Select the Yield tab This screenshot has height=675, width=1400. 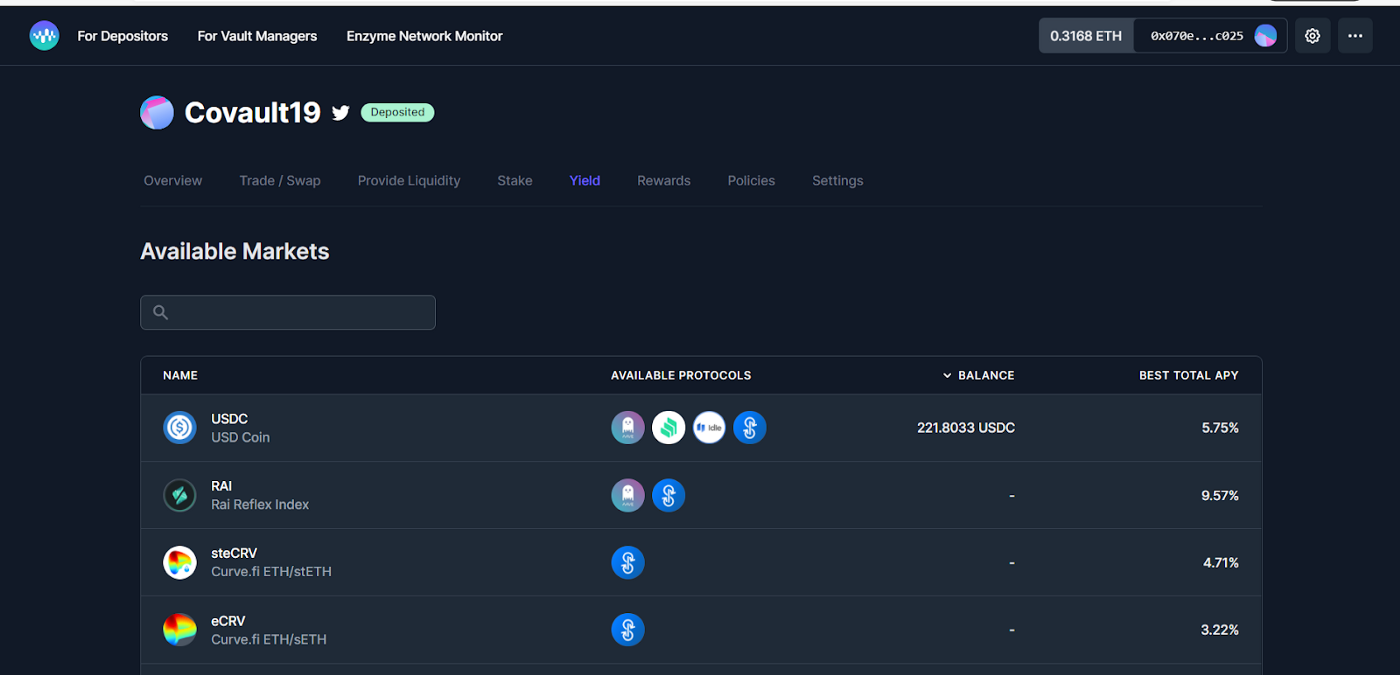pos(585,181)
